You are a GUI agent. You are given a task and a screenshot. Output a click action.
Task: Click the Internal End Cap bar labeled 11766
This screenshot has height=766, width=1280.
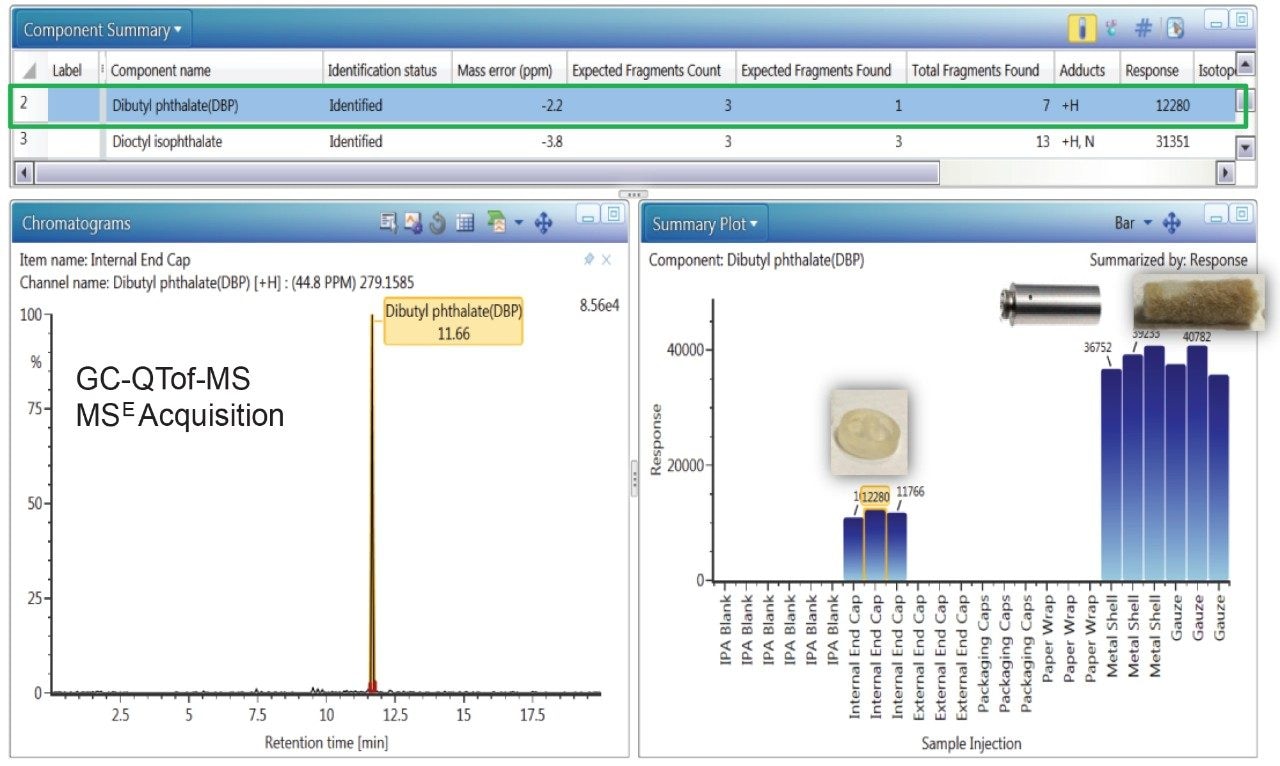tap(896, 547)
